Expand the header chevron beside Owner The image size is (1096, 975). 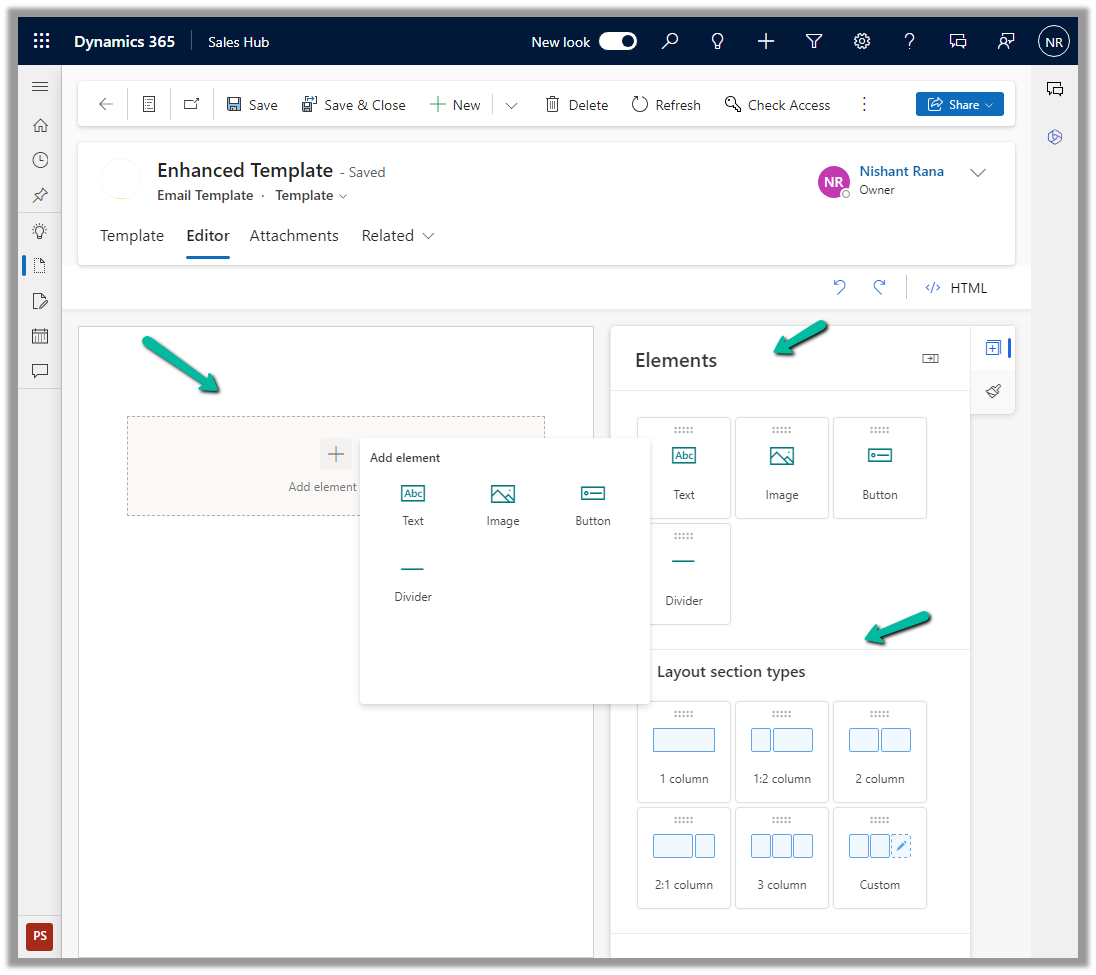[978, 173]
